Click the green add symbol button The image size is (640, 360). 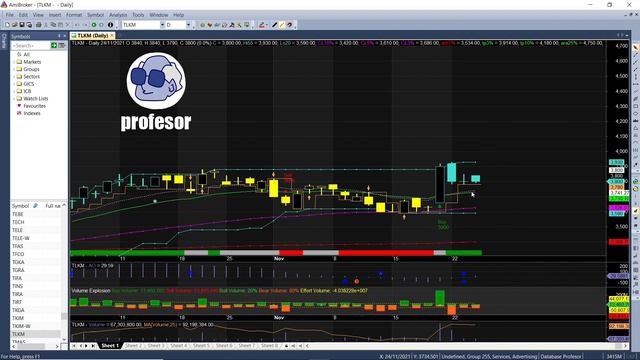pos(54,45)
